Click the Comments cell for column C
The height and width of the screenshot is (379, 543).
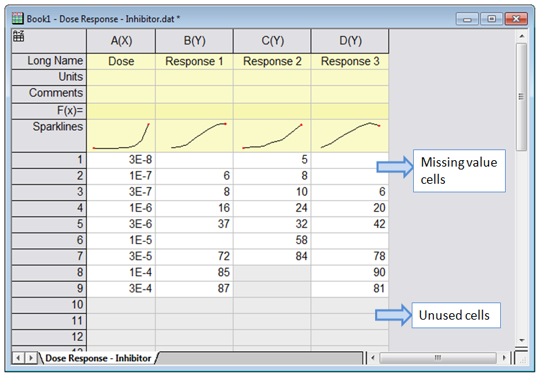[273, 94]
